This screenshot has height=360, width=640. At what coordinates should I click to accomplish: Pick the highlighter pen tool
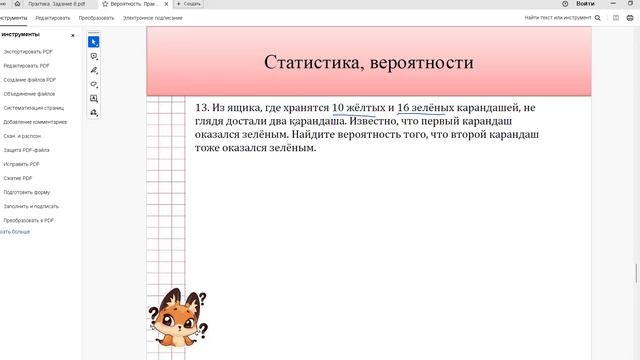(93, 70)
